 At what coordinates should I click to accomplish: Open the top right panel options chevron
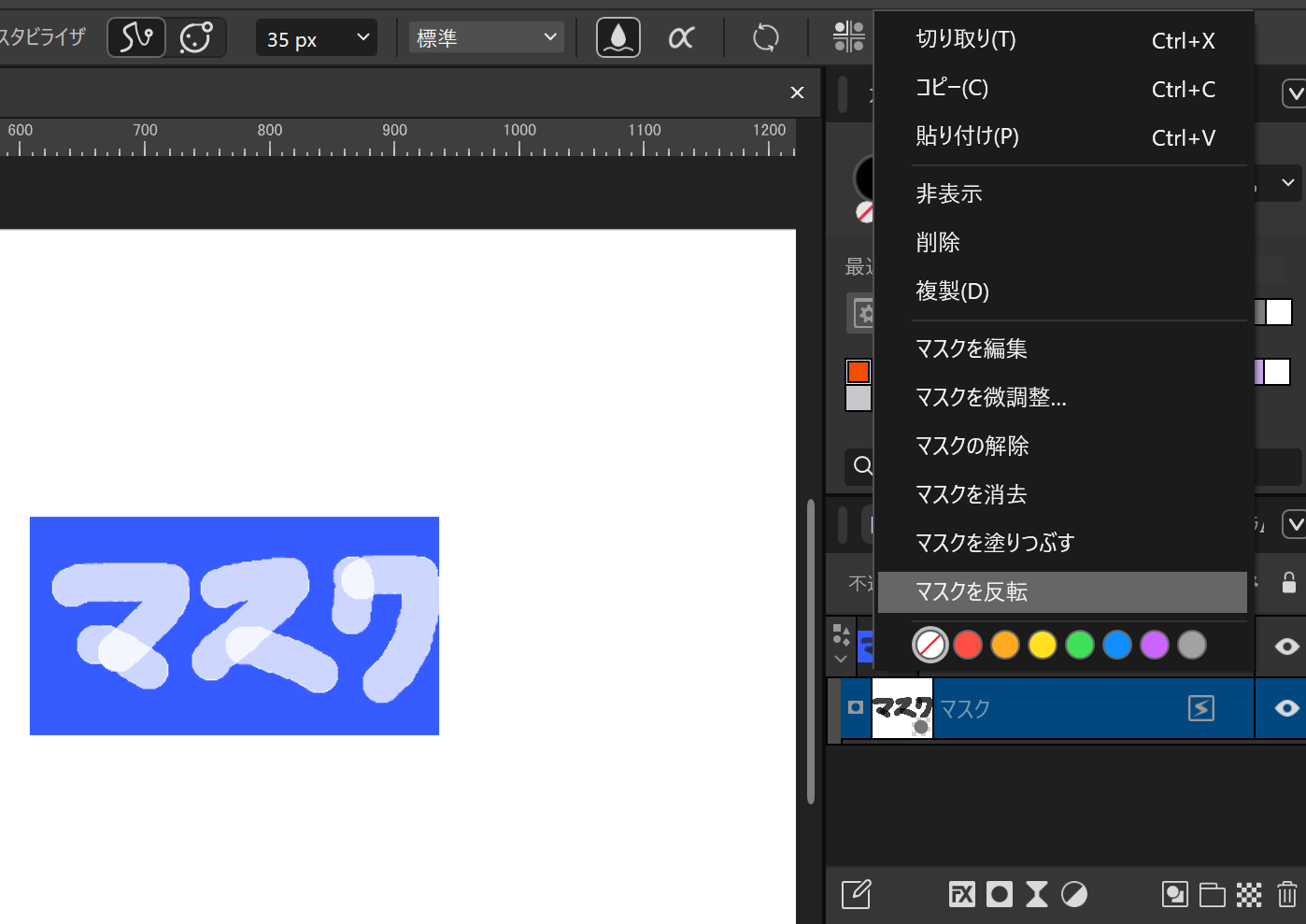1294,93
